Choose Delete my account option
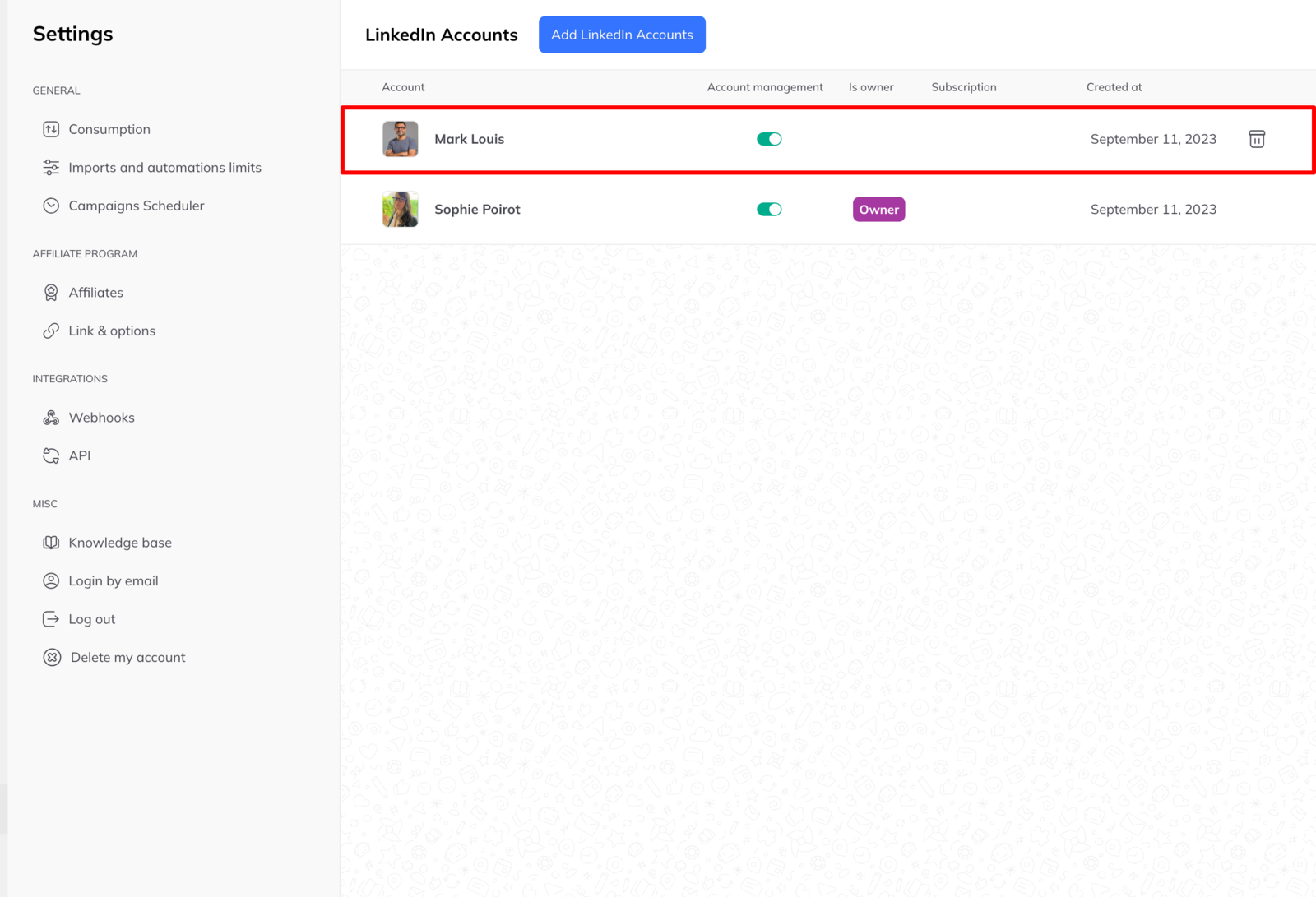Screen dimensions: 1316x897 coord(128,658)
